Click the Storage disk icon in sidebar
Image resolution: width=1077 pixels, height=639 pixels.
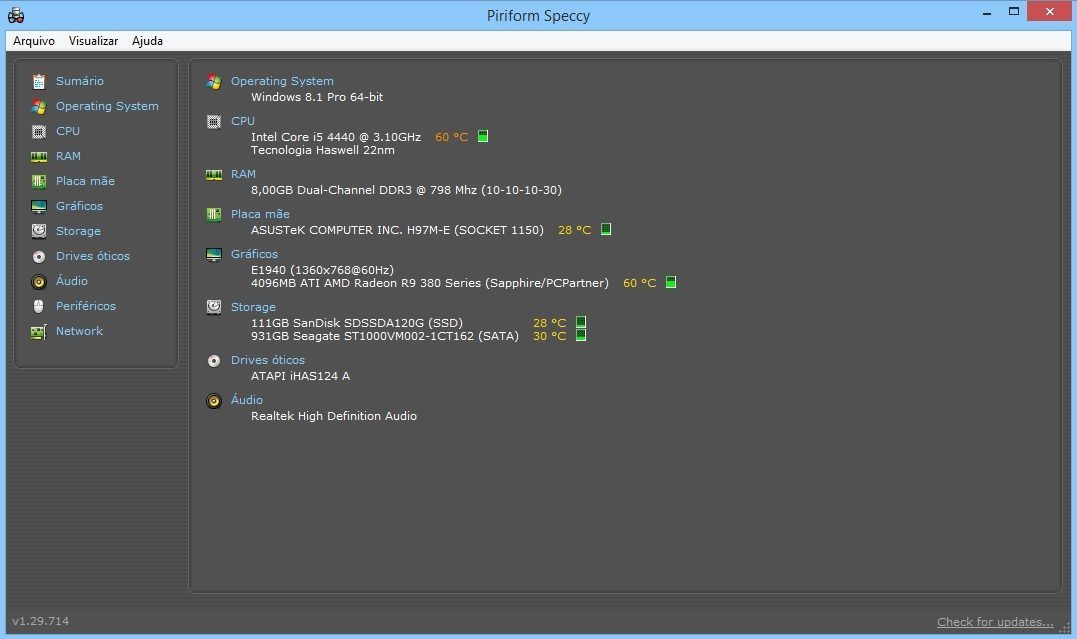point(39,232)
